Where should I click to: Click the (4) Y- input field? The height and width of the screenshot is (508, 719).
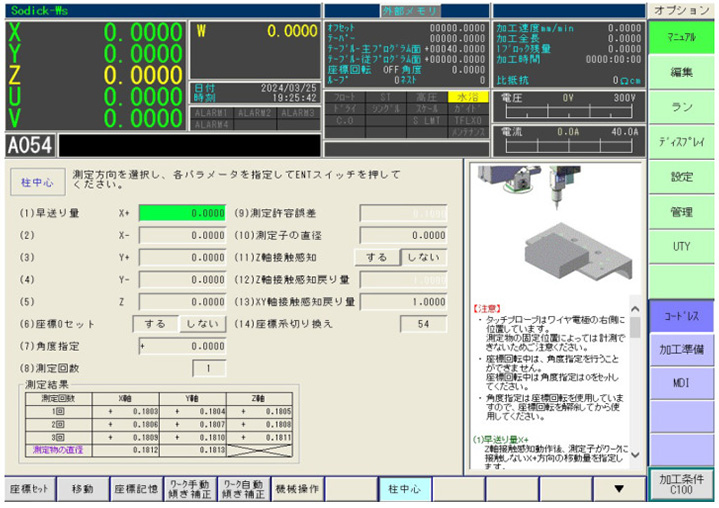click(182, 280)
